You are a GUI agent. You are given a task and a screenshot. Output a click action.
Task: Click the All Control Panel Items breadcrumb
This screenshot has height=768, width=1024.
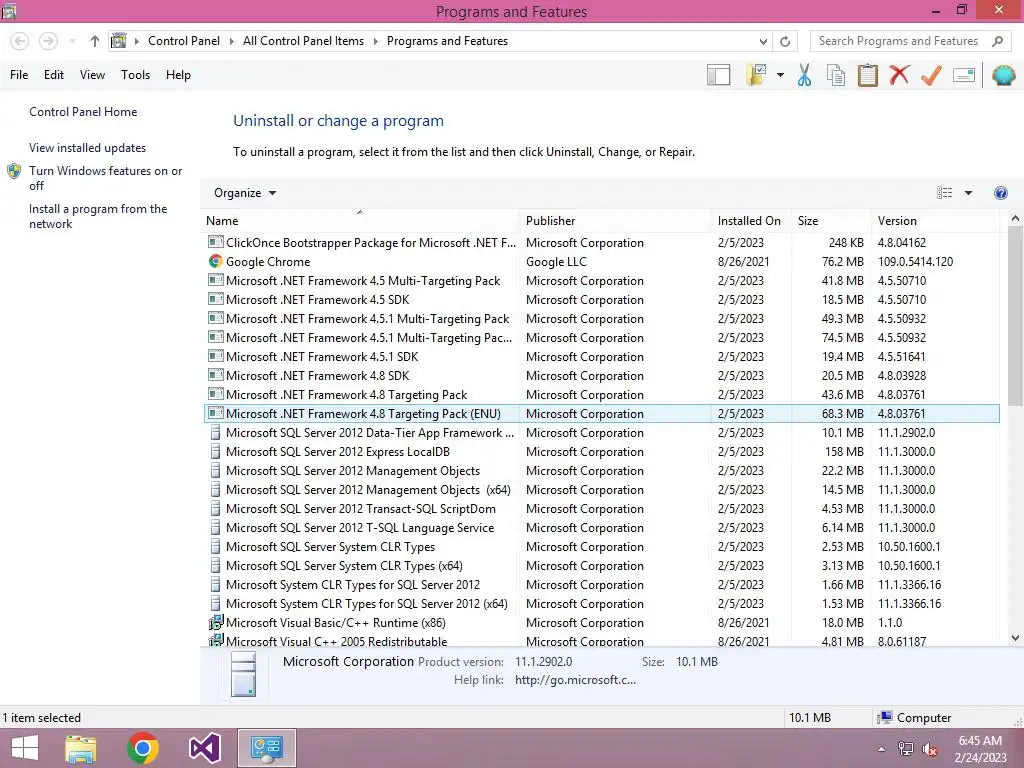(x=303, y=41)
